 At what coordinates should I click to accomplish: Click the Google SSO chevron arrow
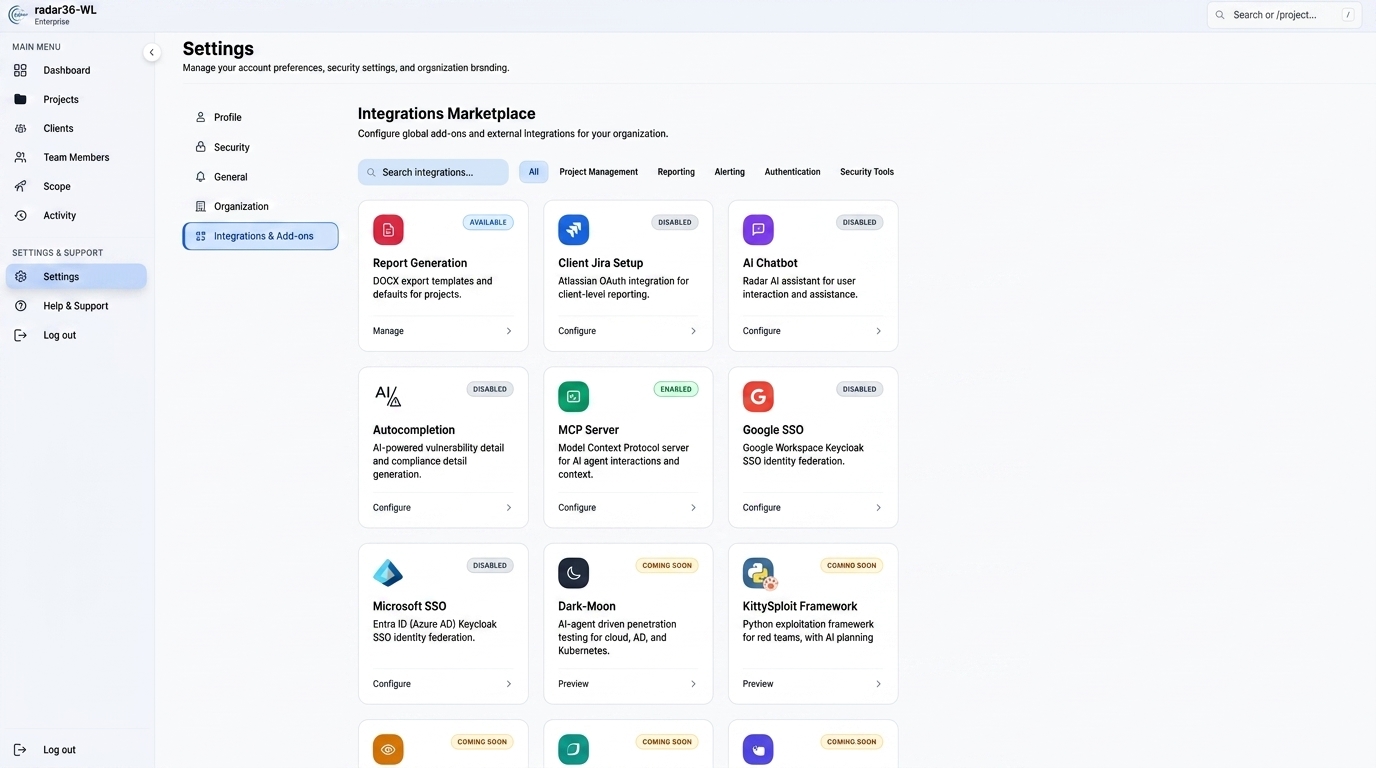click(x=879, y=508)
